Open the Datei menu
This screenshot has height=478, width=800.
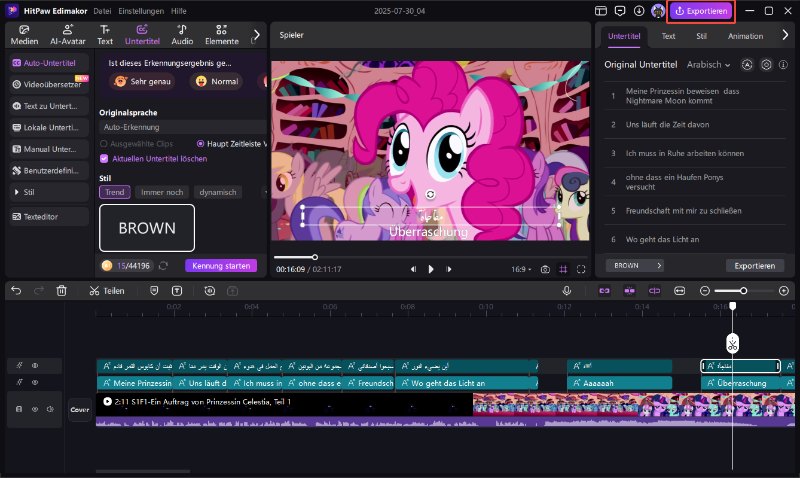102,11
